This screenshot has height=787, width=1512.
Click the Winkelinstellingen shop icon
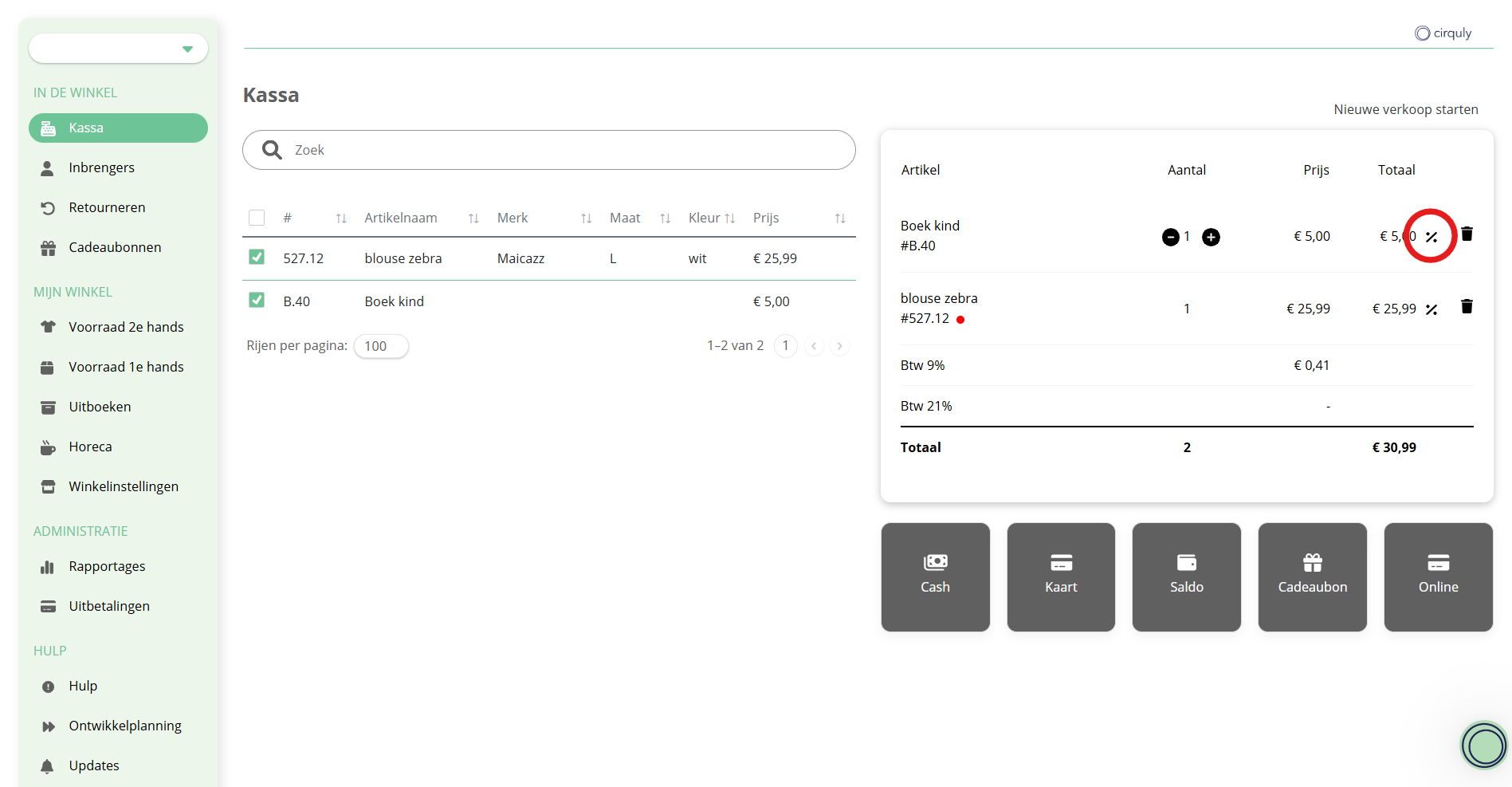point(48,487)
